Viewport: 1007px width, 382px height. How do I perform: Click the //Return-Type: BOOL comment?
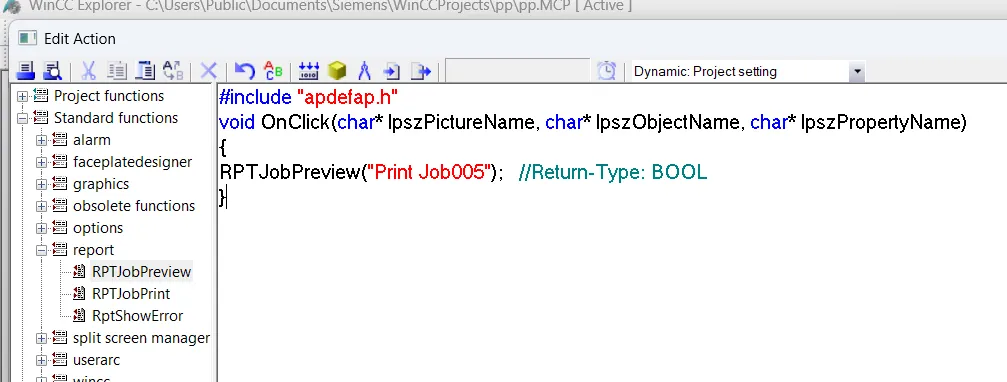[613, 172]
